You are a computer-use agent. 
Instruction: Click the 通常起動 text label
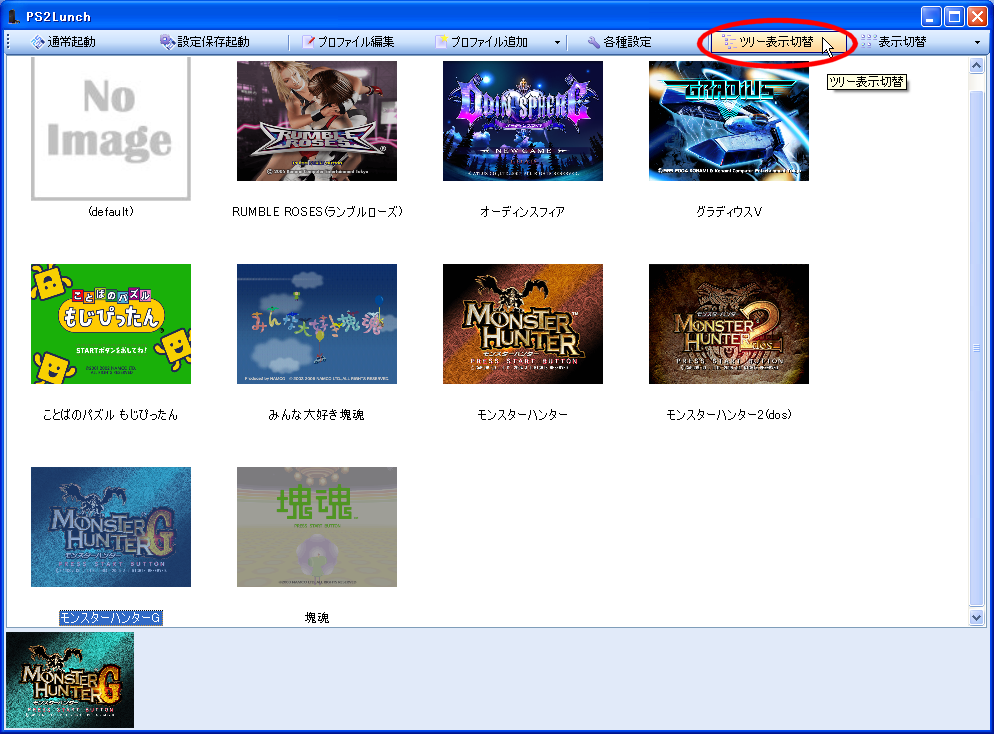pos(72,42)
